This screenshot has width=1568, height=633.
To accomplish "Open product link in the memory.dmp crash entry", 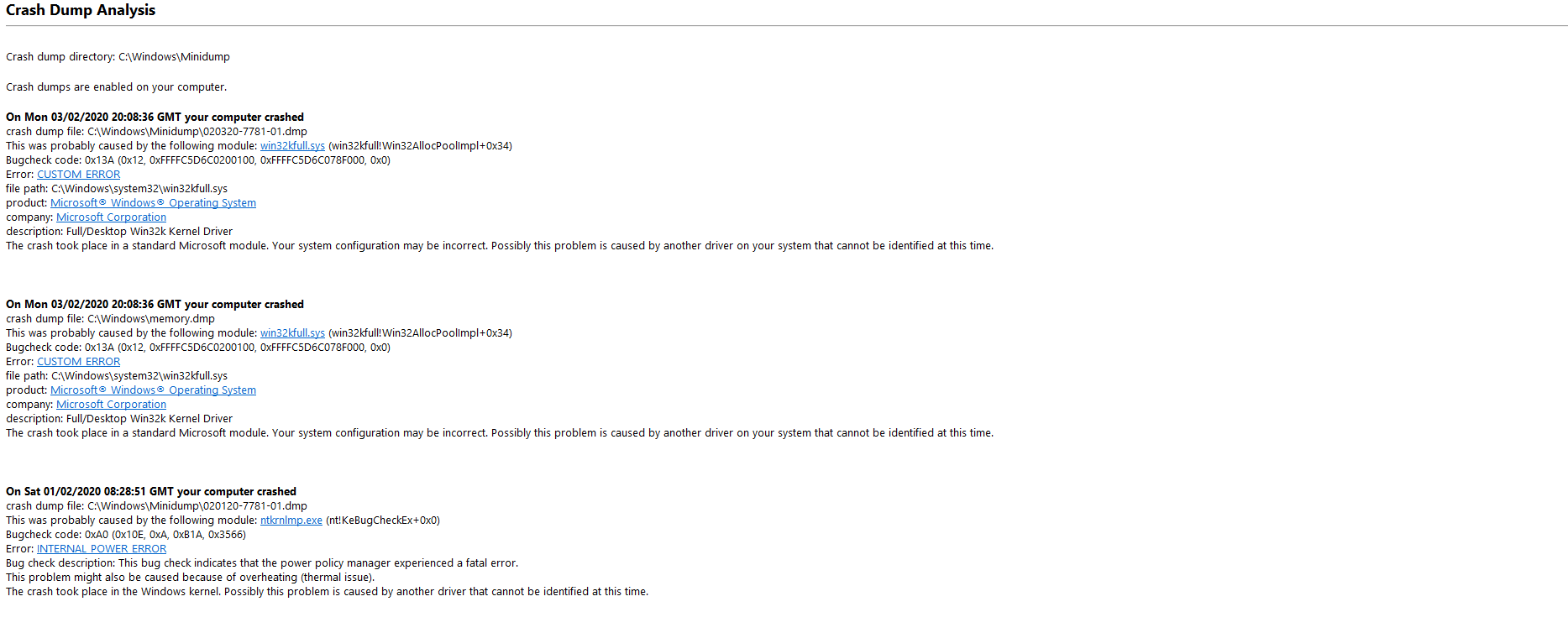I will (153, 390).
